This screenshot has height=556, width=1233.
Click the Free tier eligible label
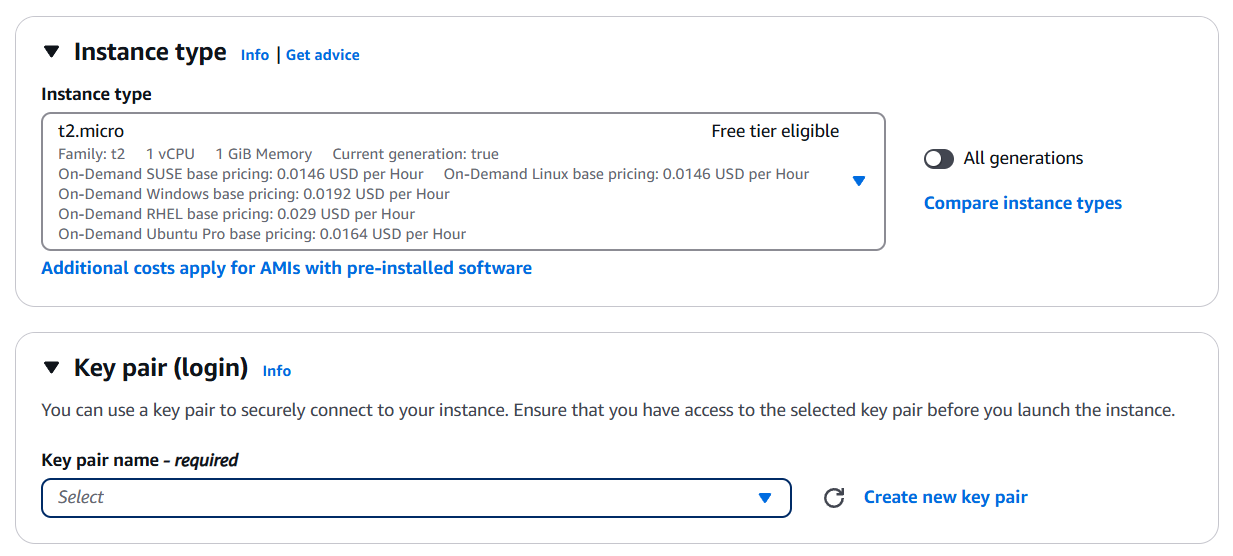(775, 131)
